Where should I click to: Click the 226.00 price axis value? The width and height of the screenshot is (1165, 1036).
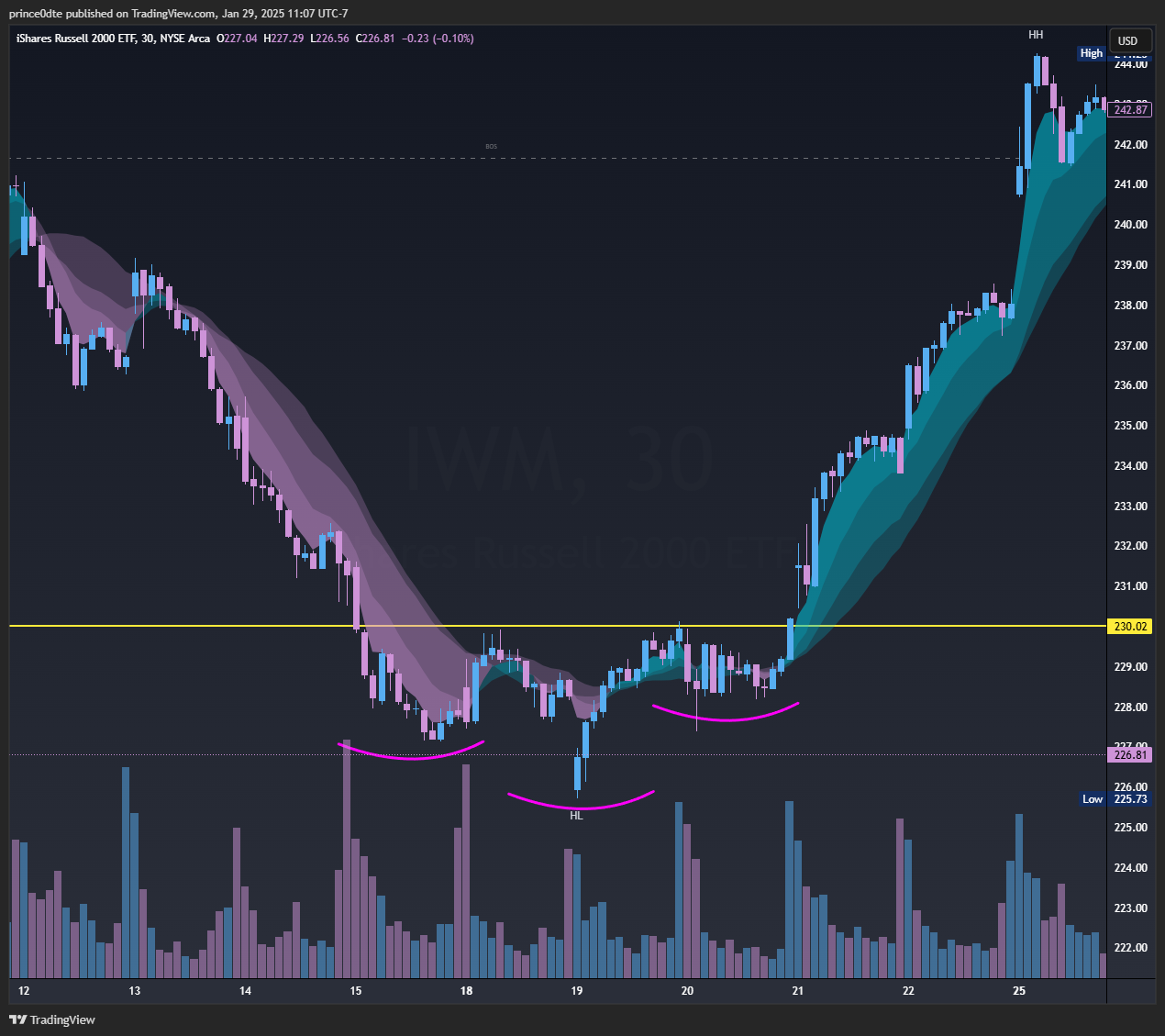click(x=1130, y=787)
